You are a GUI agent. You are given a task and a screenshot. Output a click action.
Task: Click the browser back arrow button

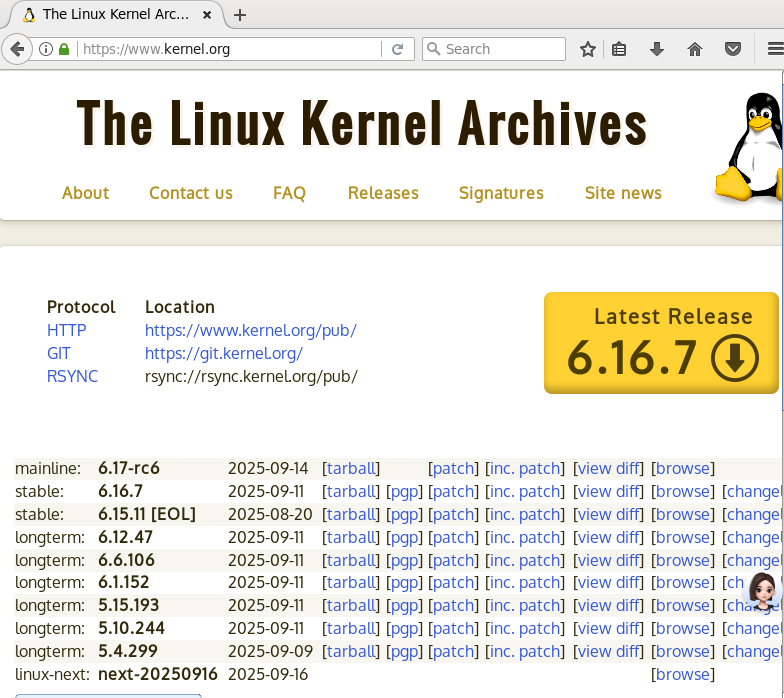click(x=18, y=49)
